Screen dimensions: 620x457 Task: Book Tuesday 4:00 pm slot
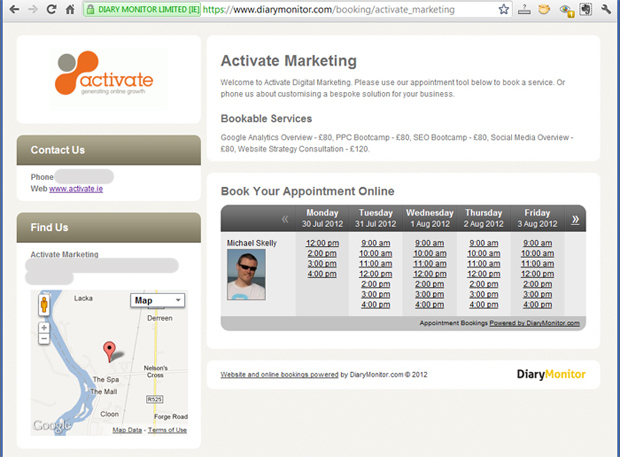[376, 305]
